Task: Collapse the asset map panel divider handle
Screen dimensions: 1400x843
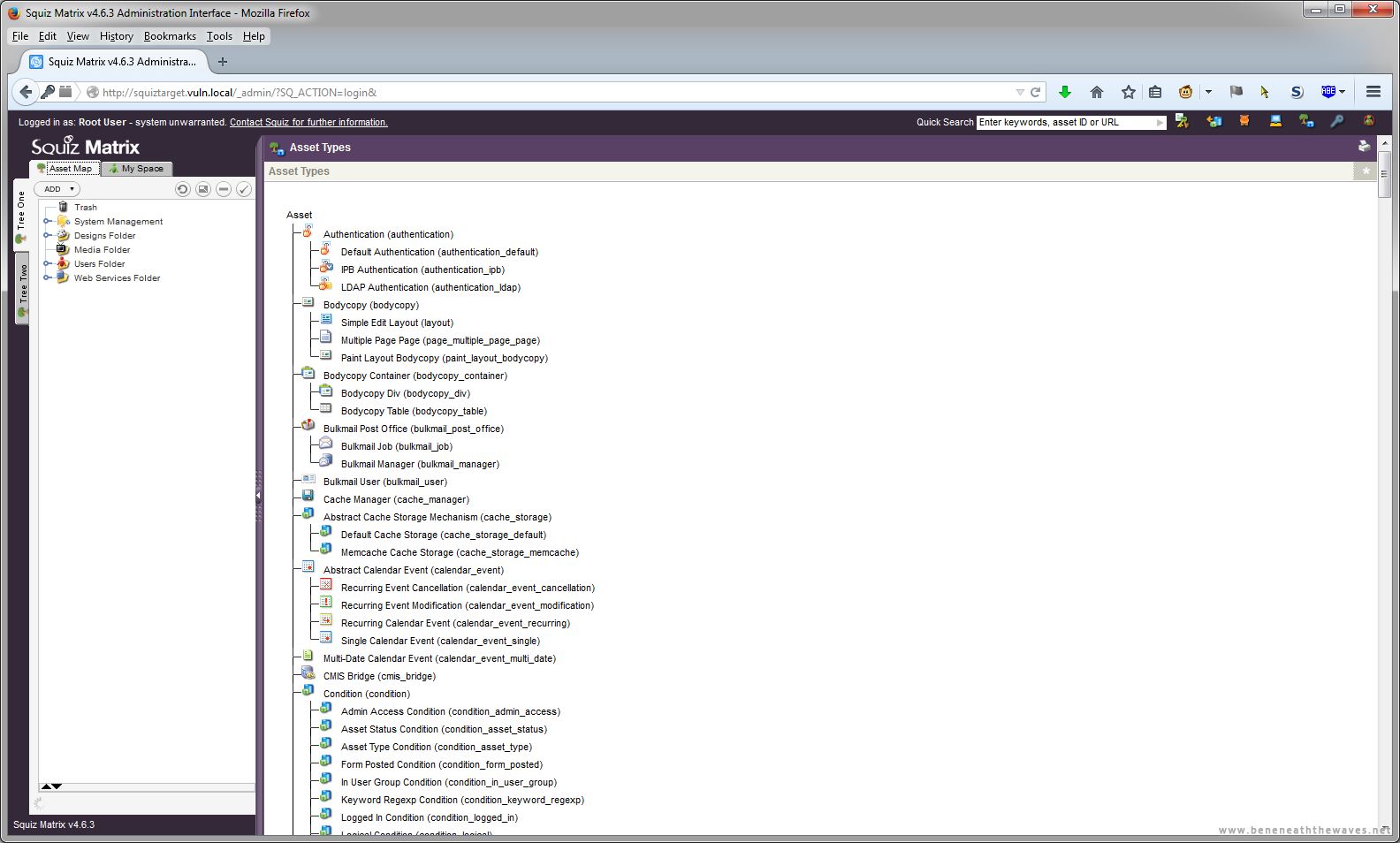Action: [258, 496]
